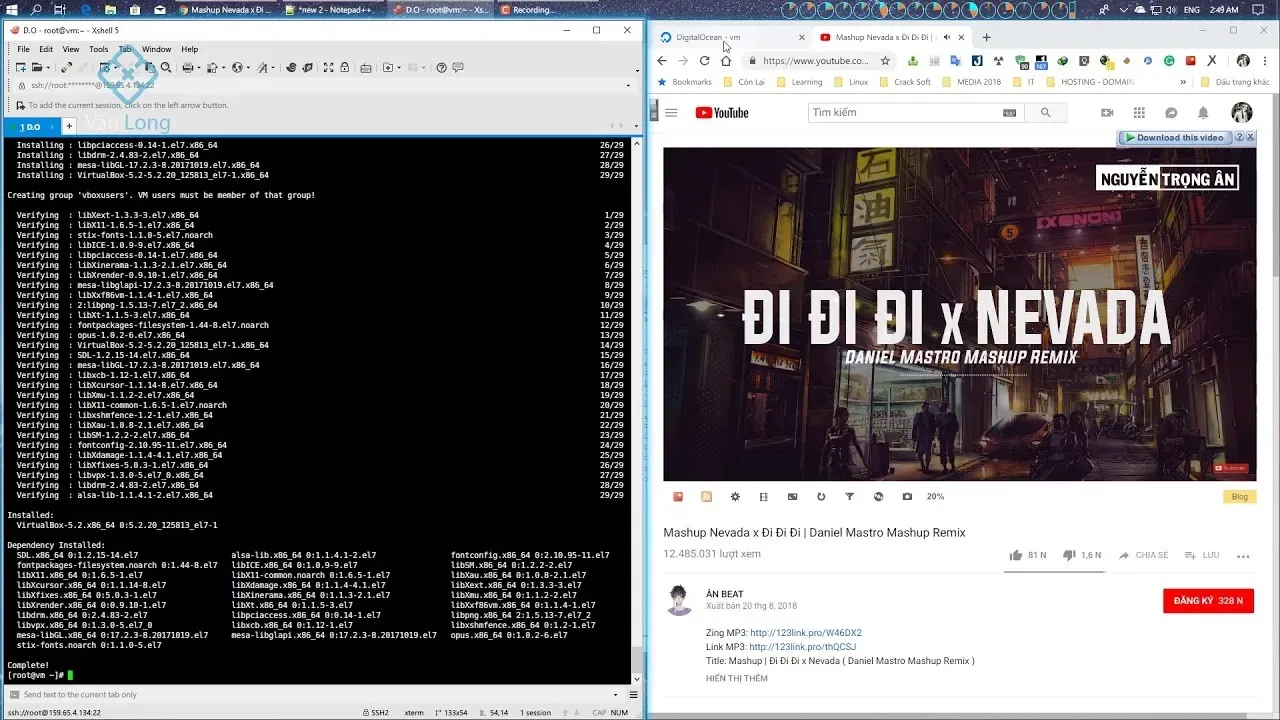Open the dropdown arrow beside Open session icon

(48, 68)
